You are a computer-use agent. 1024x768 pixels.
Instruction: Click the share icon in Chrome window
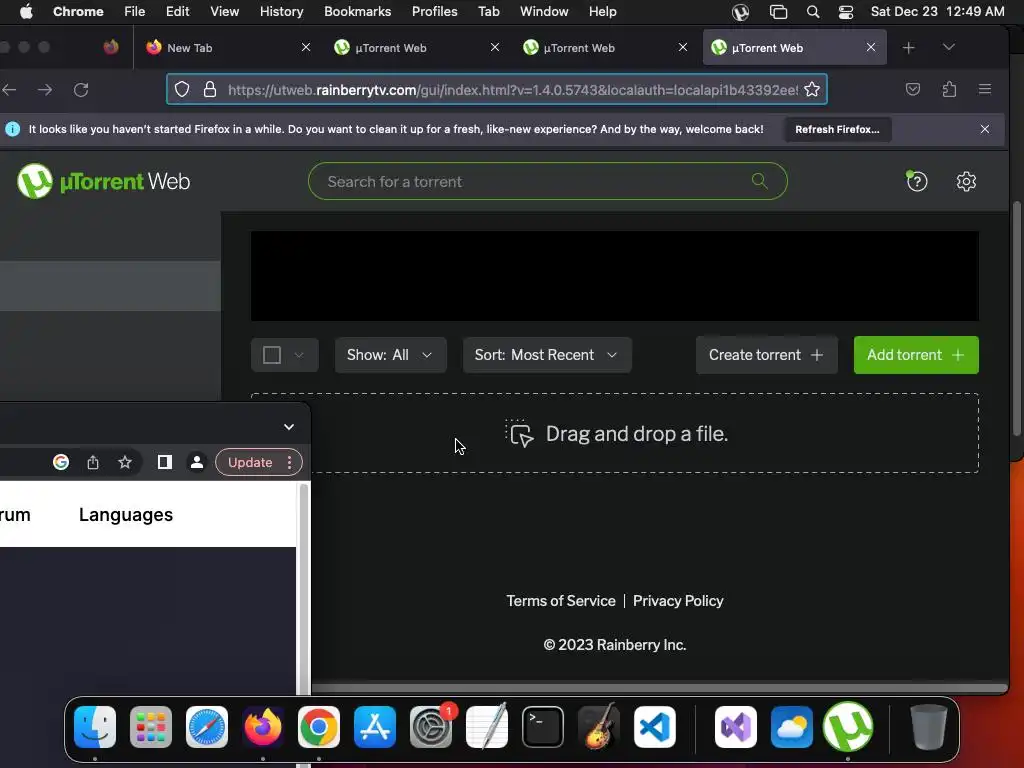[x=93, y=462]
